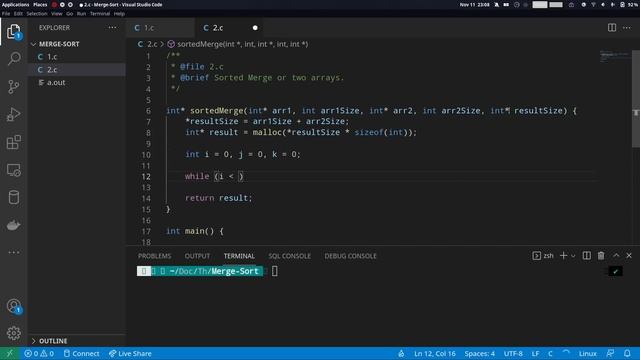Open the View menu
This screenshot has width=640, height=360.
pyautogui.click(x=56, y=13)
